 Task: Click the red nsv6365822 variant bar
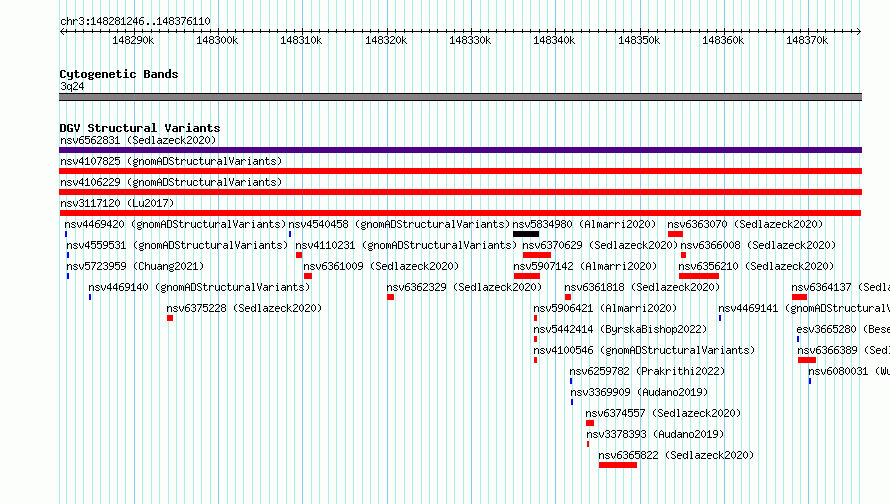pos(618,465)
